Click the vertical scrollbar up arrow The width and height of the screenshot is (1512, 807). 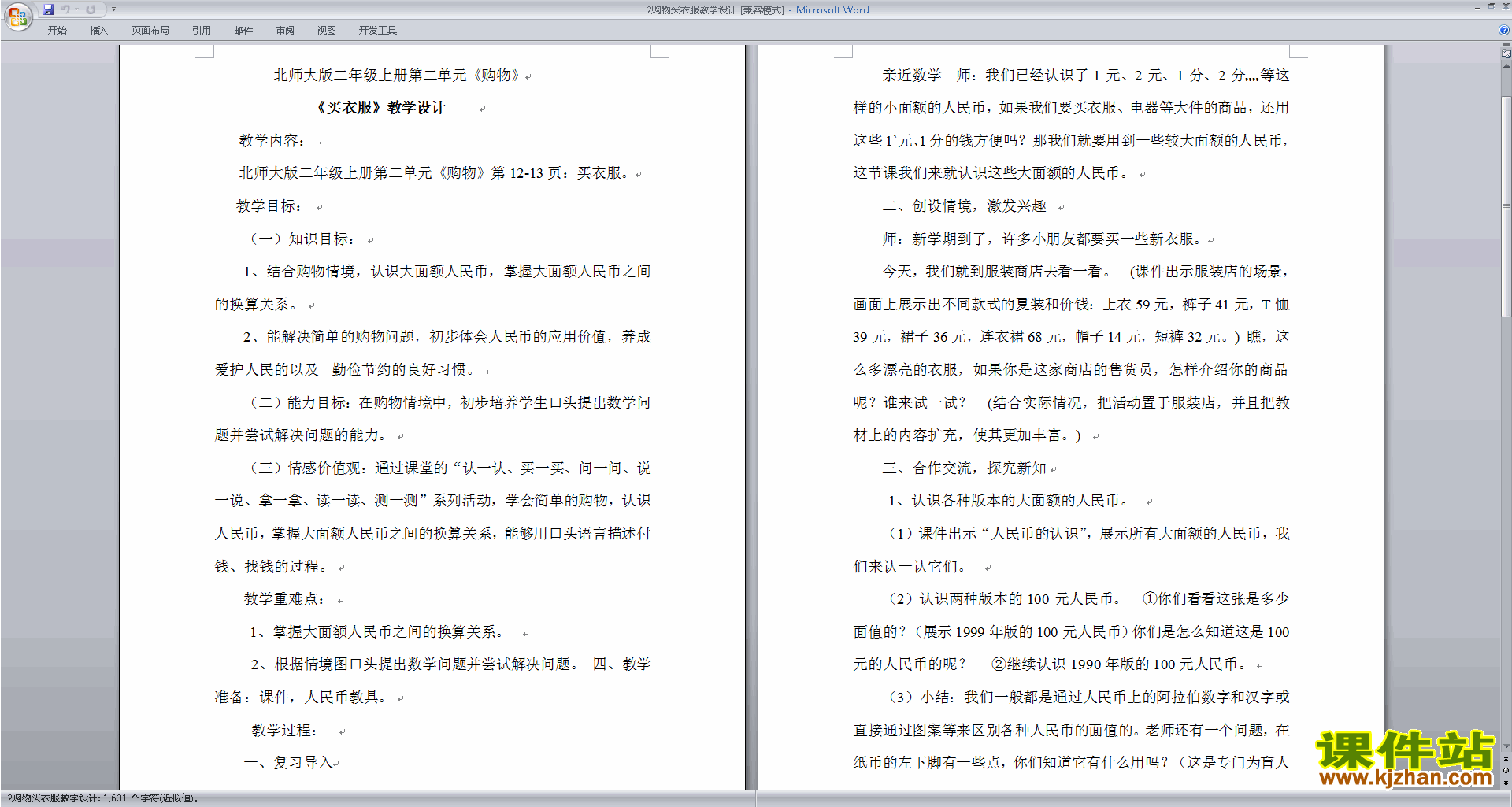[1506, 66]
